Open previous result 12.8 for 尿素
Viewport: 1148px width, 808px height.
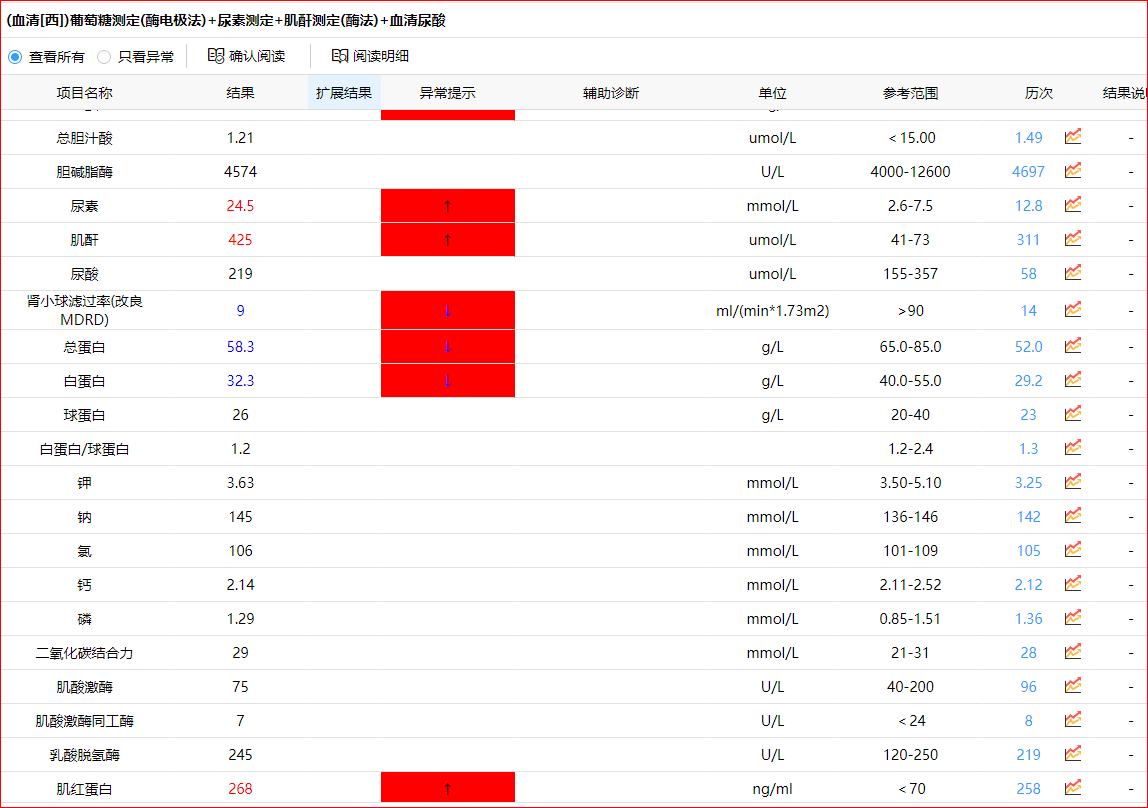tap(1029, 206)
